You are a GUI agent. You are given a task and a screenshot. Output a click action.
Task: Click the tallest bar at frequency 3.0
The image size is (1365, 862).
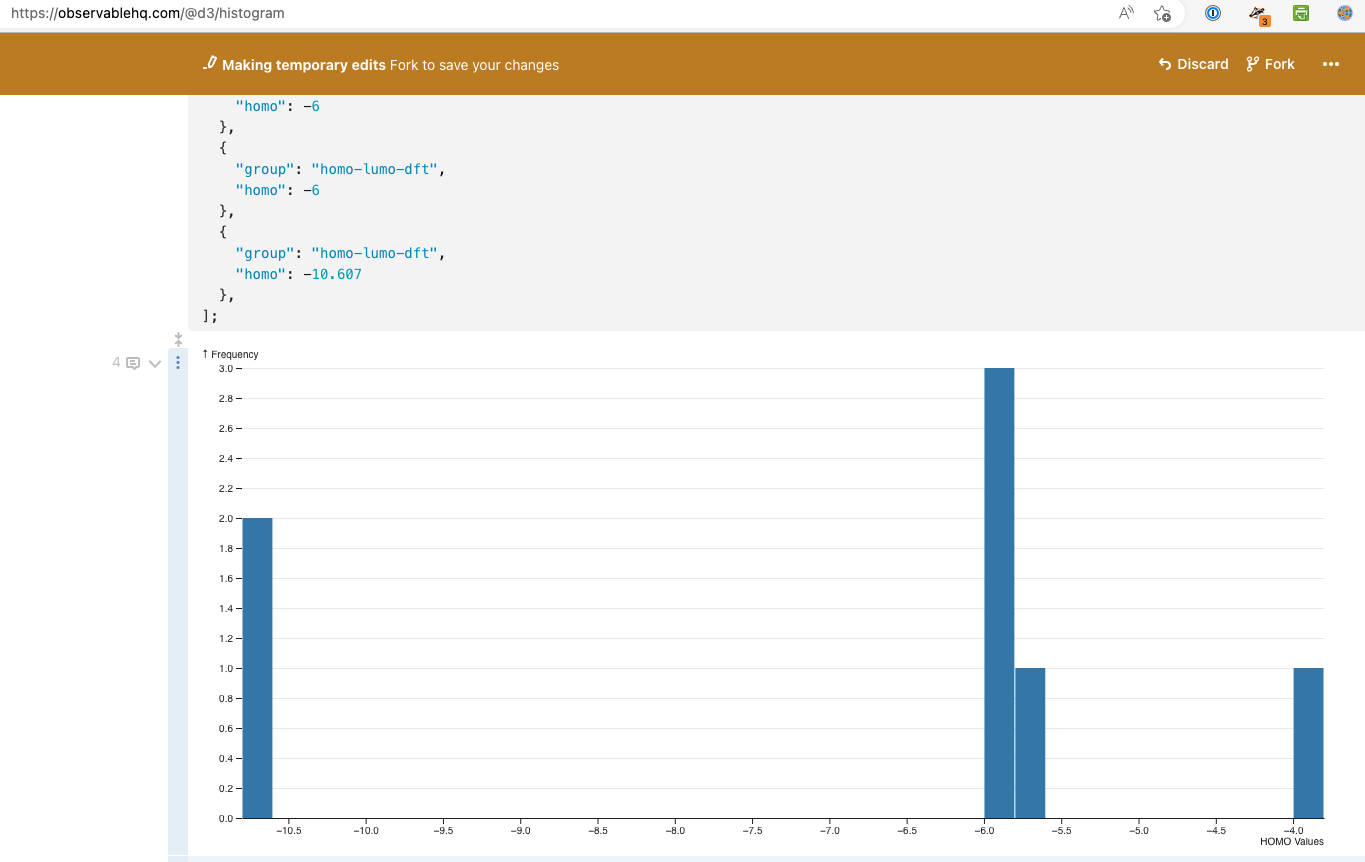click(999, 593)
